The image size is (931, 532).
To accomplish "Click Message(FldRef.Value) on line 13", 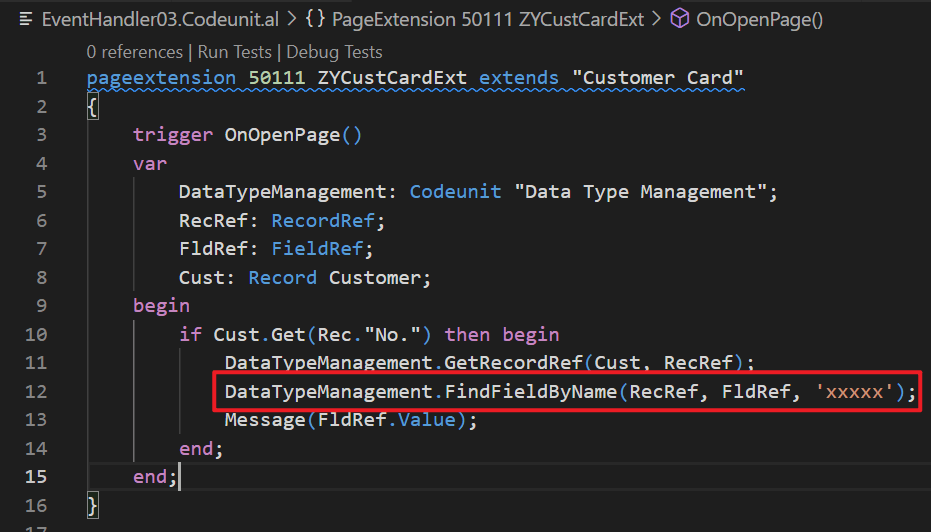I will (x=346, y=420).
